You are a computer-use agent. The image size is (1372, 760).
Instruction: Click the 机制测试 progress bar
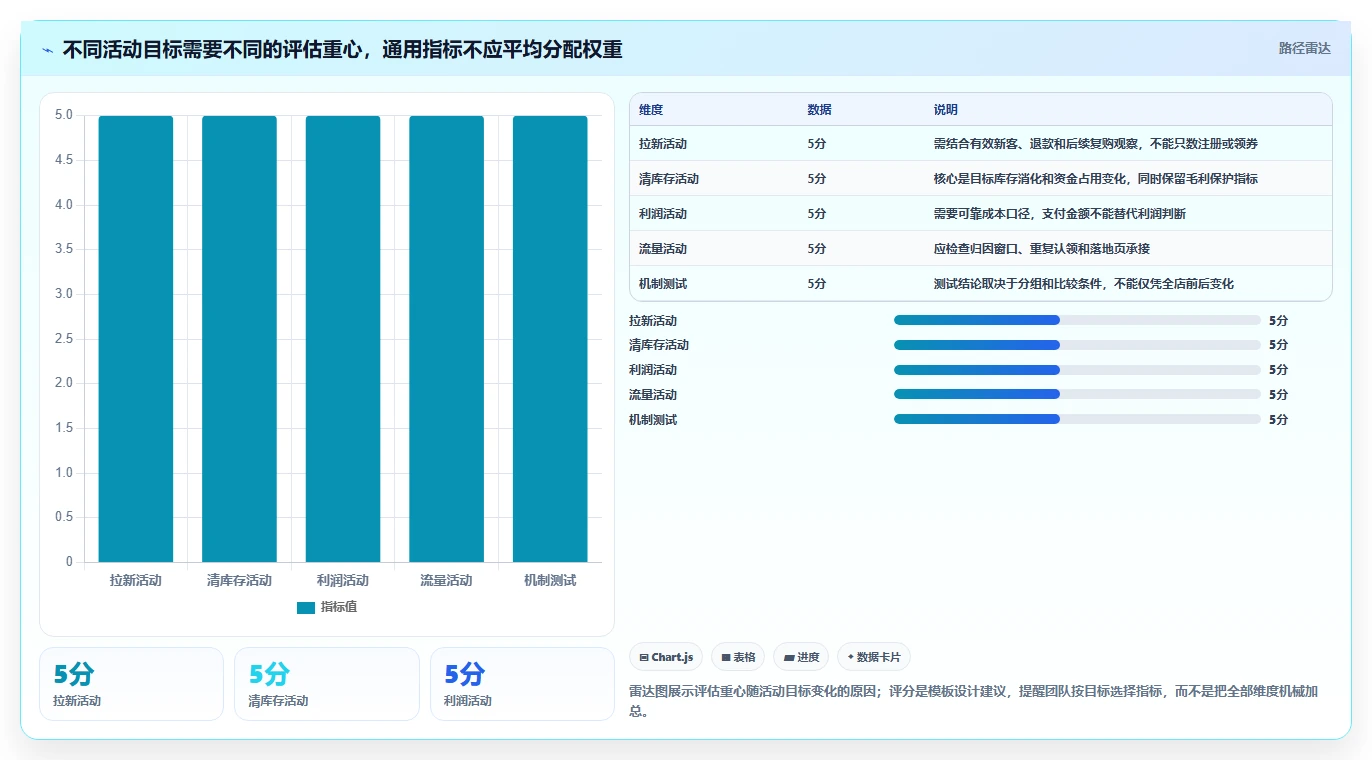(1077, 419)
